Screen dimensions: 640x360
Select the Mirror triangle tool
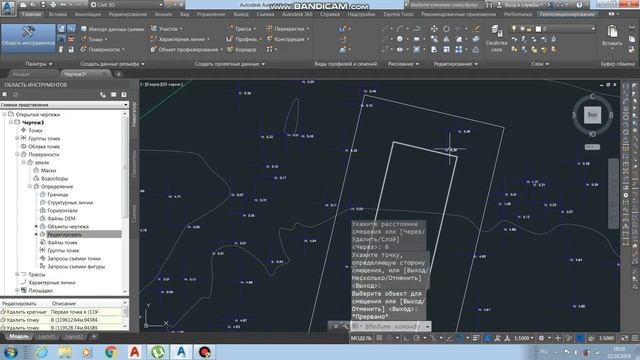tap(447, 39)
